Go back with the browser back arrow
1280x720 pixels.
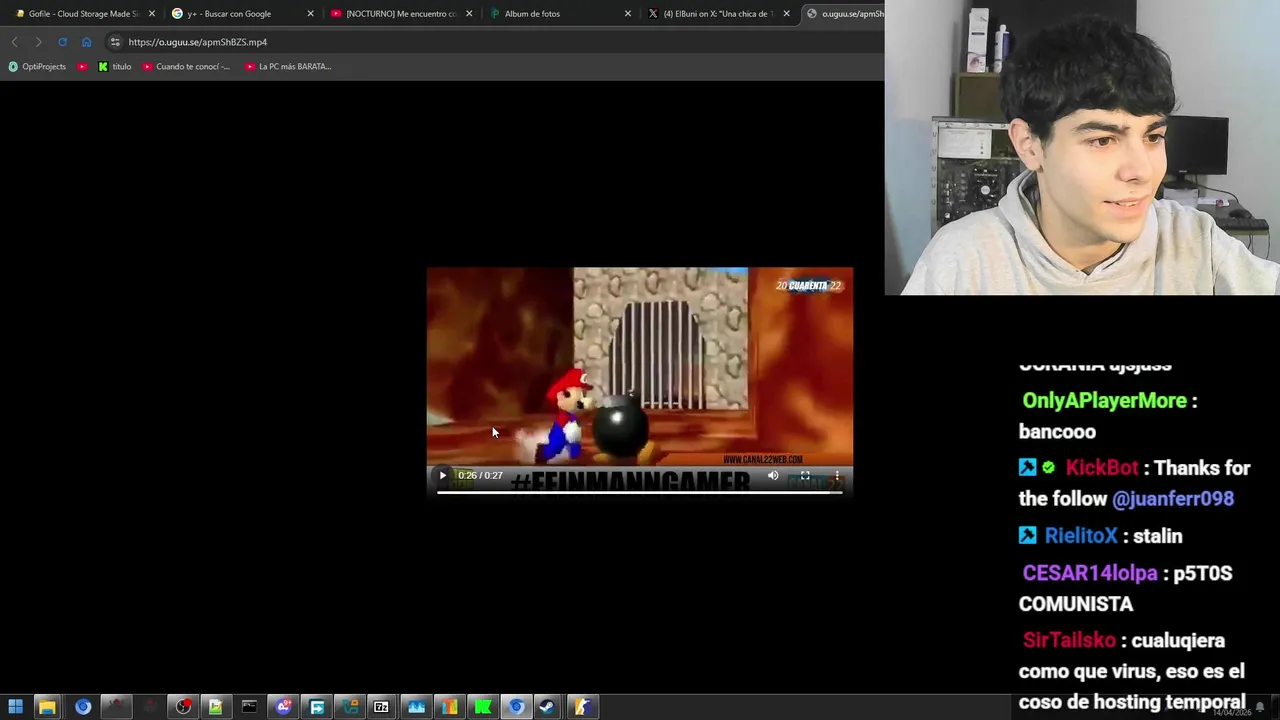click(14, 42)
